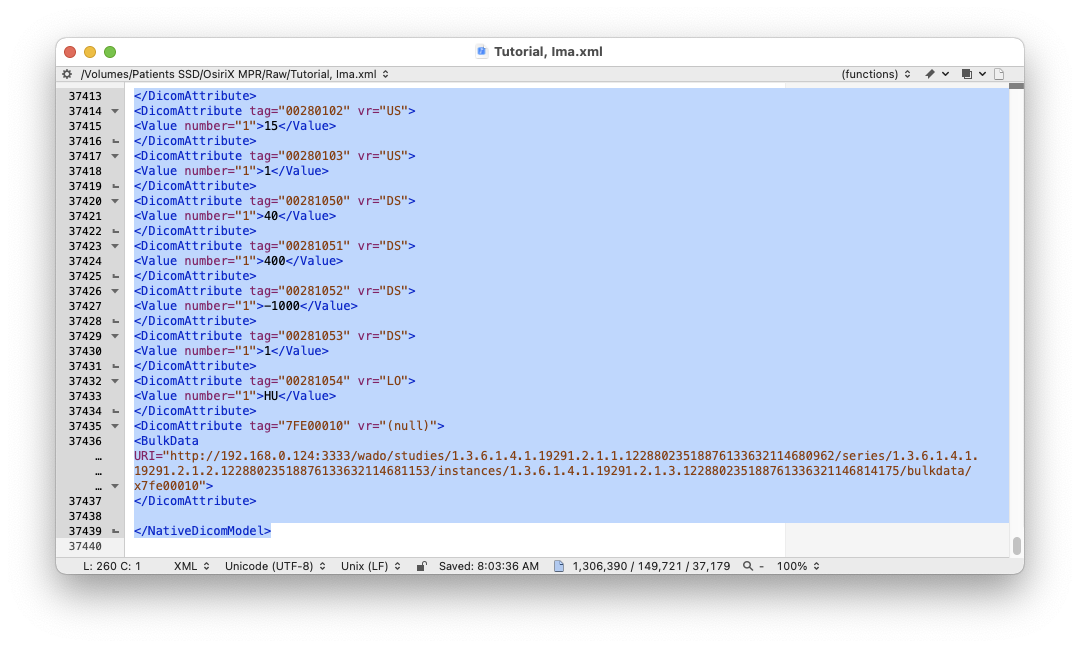Collapse the fold at line 37429

pyautogui.click(x=115, y=336)
